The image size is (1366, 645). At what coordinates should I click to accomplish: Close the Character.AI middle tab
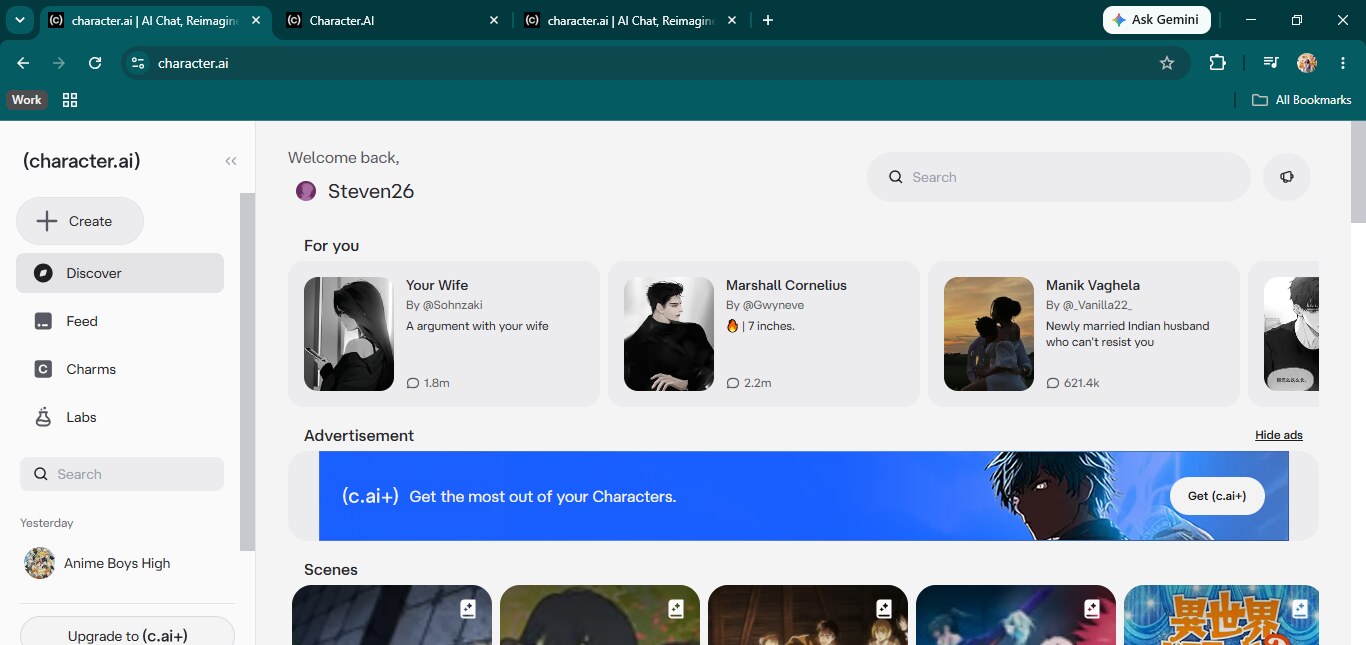pyautogui.click(x=493, y=20)
